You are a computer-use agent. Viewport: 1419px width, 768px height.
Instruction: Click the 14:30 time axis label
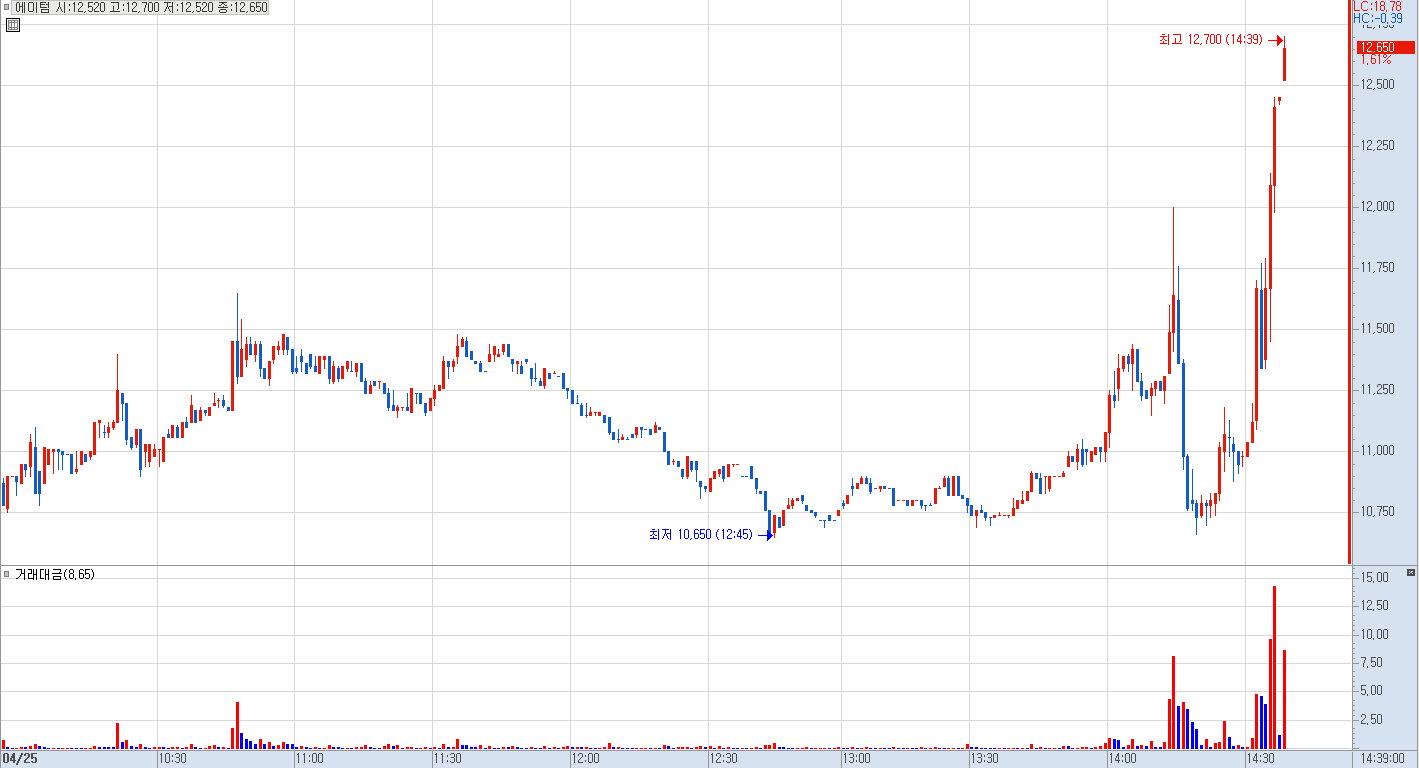(1260, 760)
